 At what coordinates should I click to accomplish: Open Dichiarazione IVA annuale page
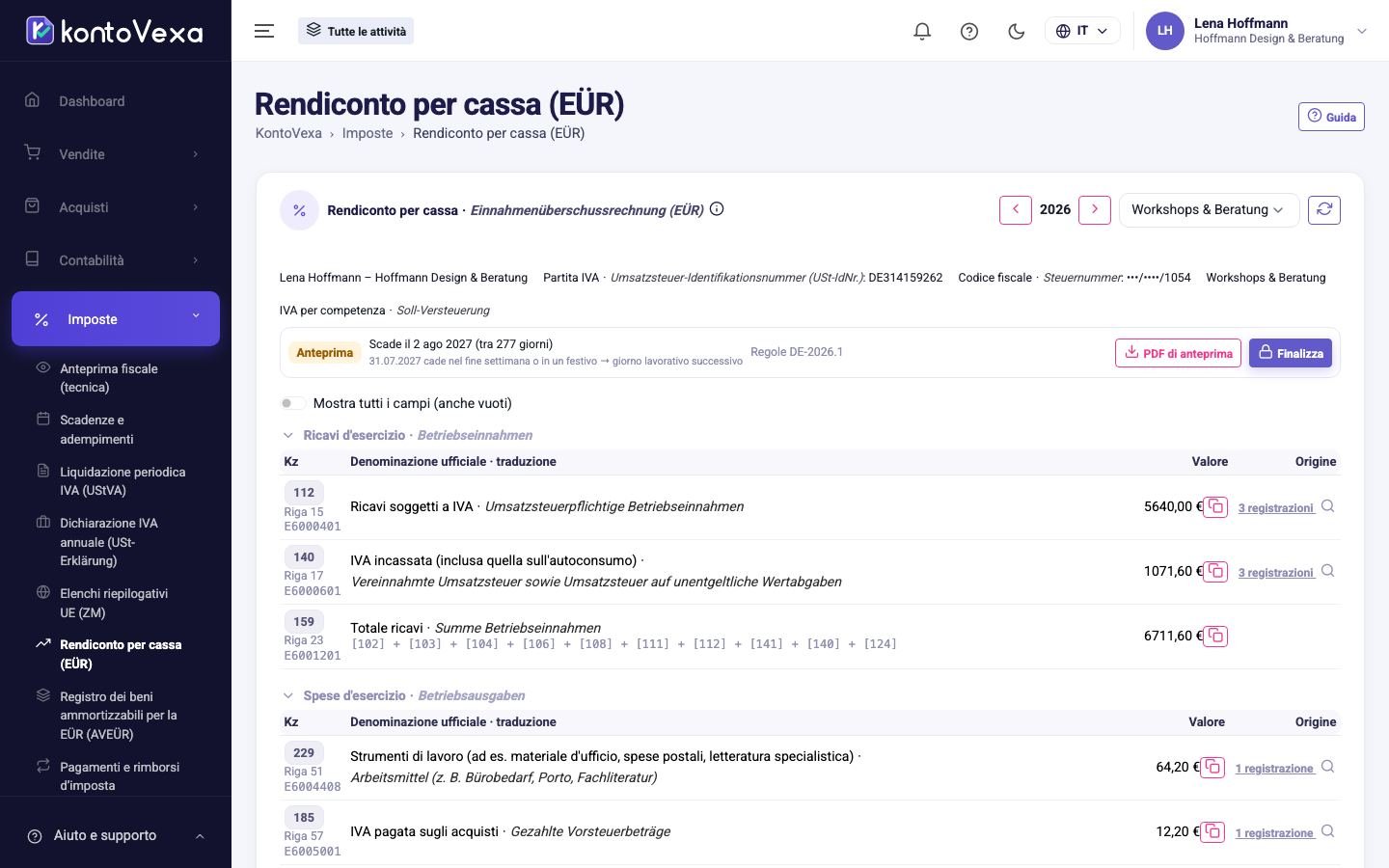(116, 542)
